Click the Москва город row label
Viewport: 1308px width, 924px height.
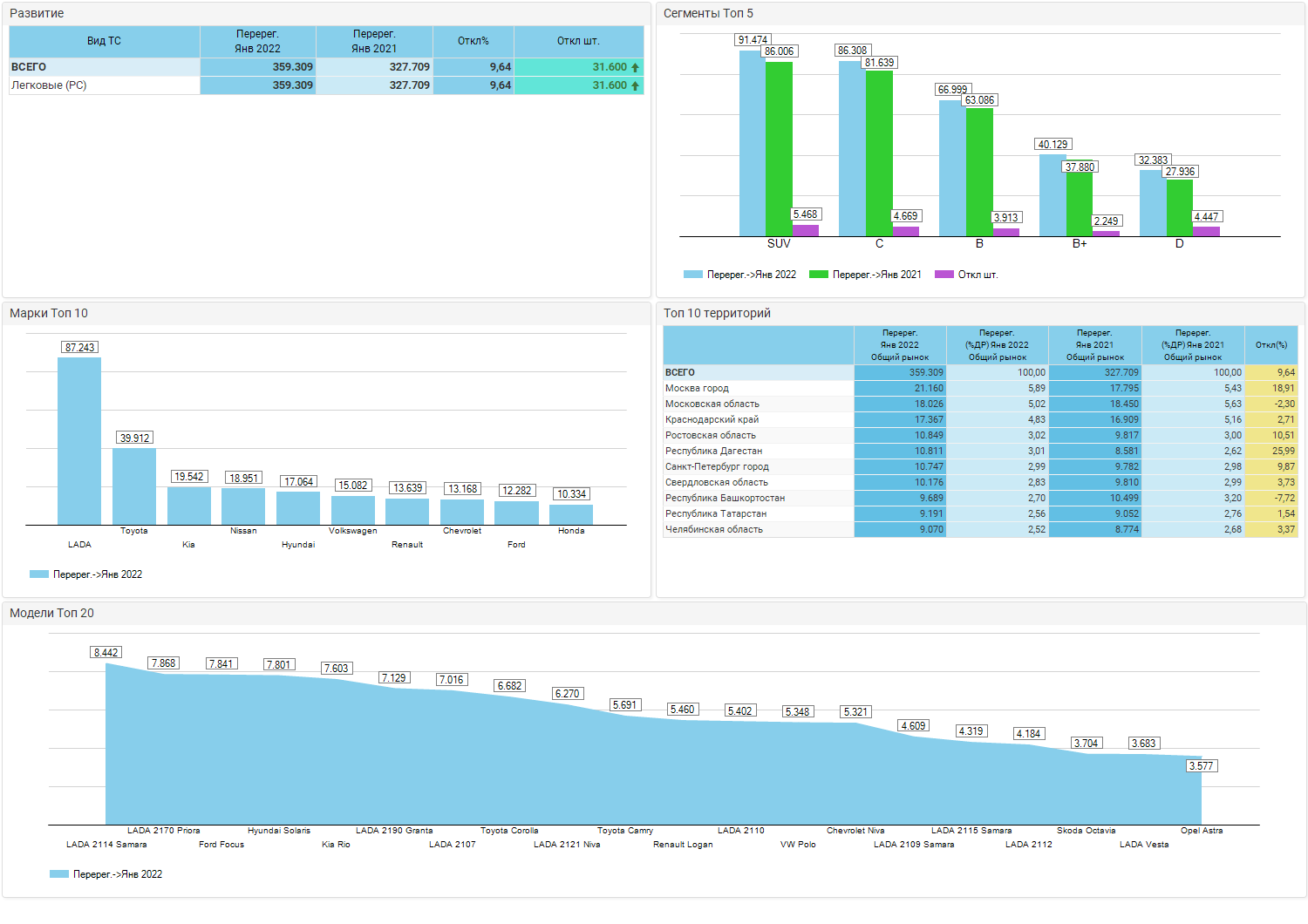click(697, 389)
